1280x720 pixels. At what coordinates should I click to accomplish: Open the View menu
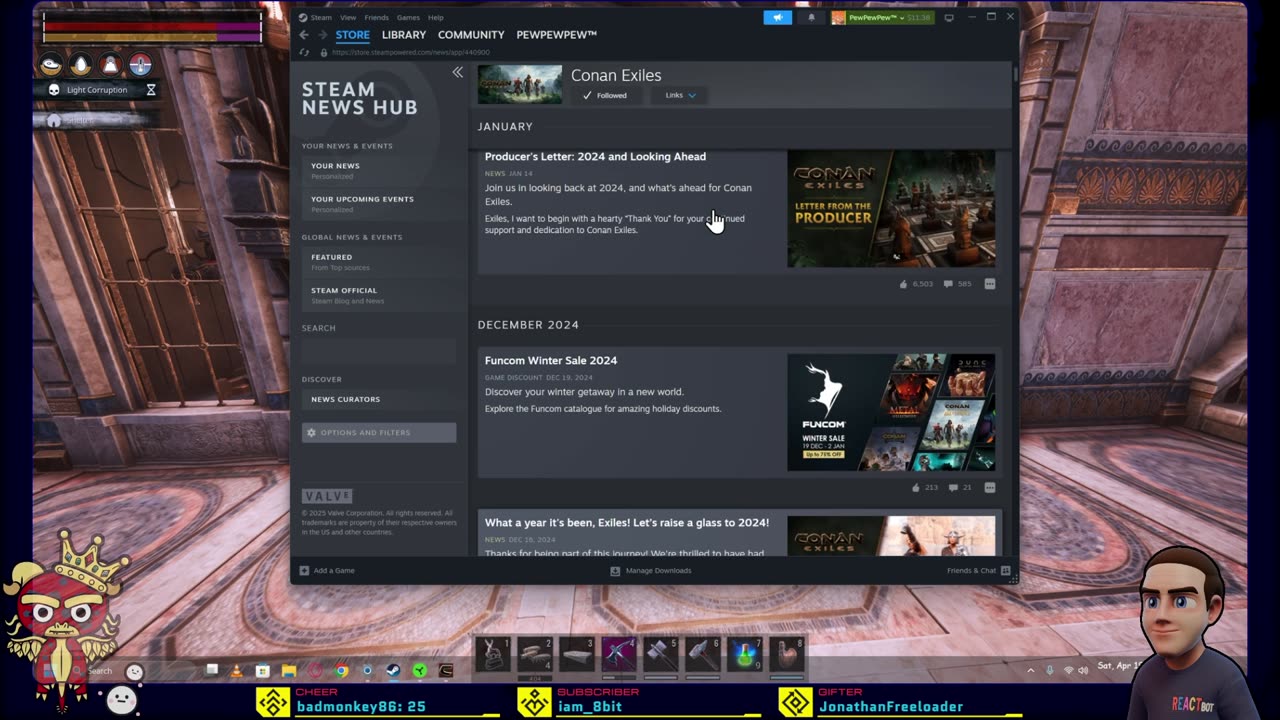(348, 17)
